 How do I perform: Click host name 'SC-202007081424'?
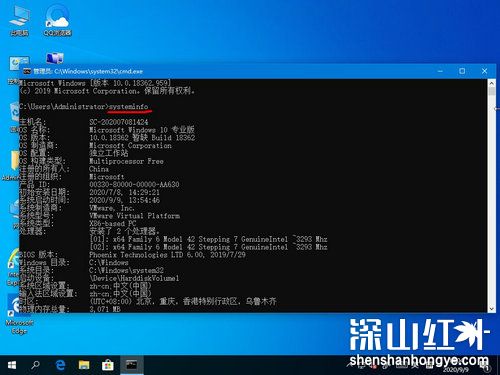[119, 122]
